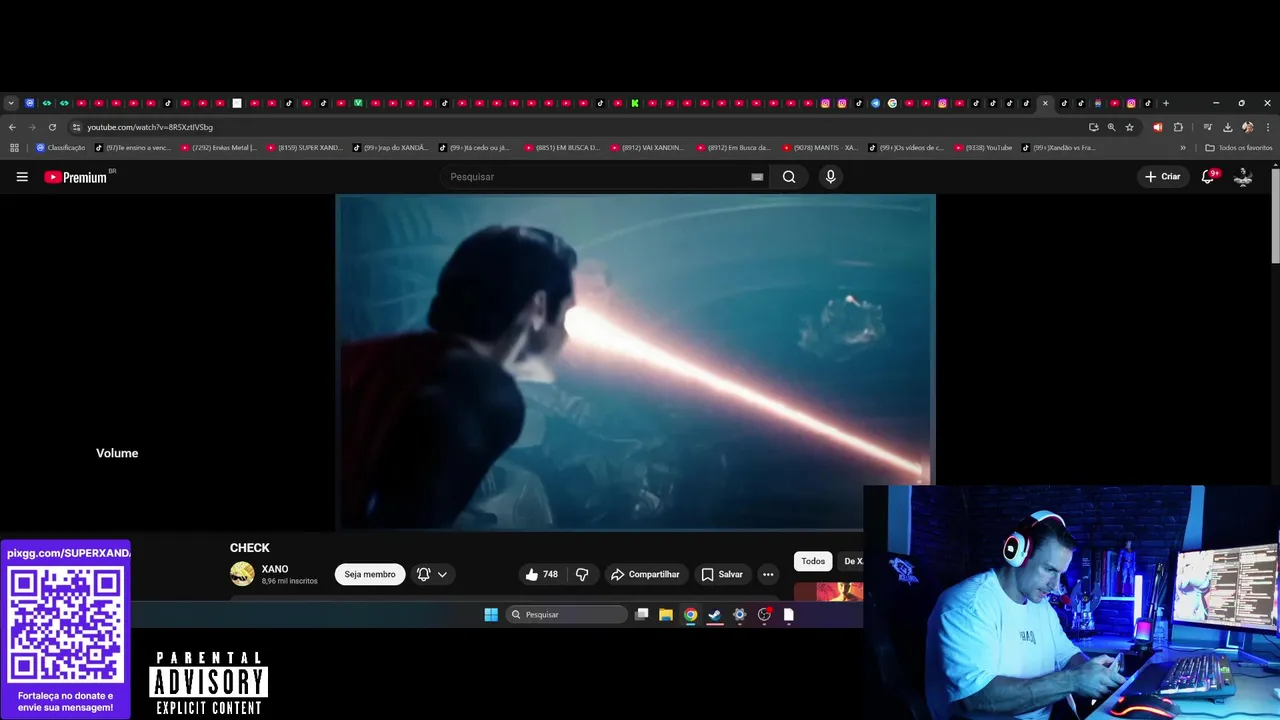Open the red speaker extension icon
This screenshot has width=1280, height=720.
coord(1158,128)
